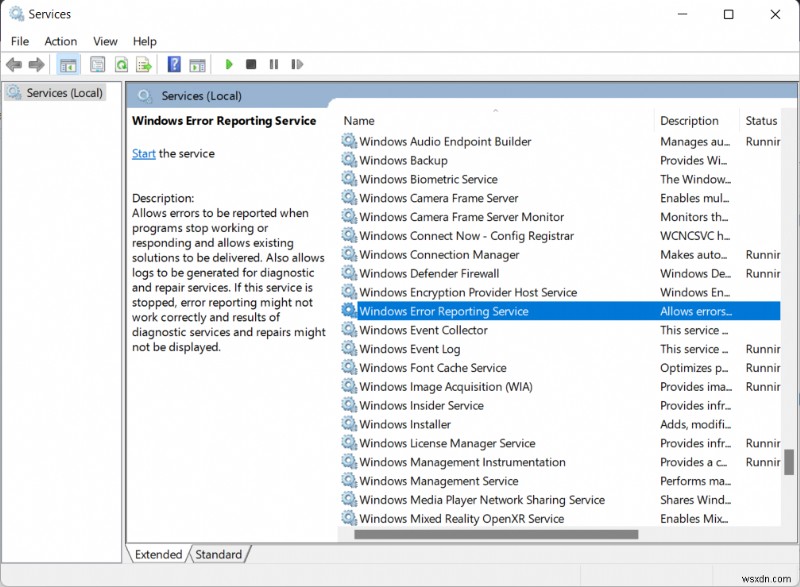Image resolution: width=800 pixels, height=587 pixels.
Task: Click 'Monitors th...' description cell
Action: pyautogui.click(x=694, y=217)
